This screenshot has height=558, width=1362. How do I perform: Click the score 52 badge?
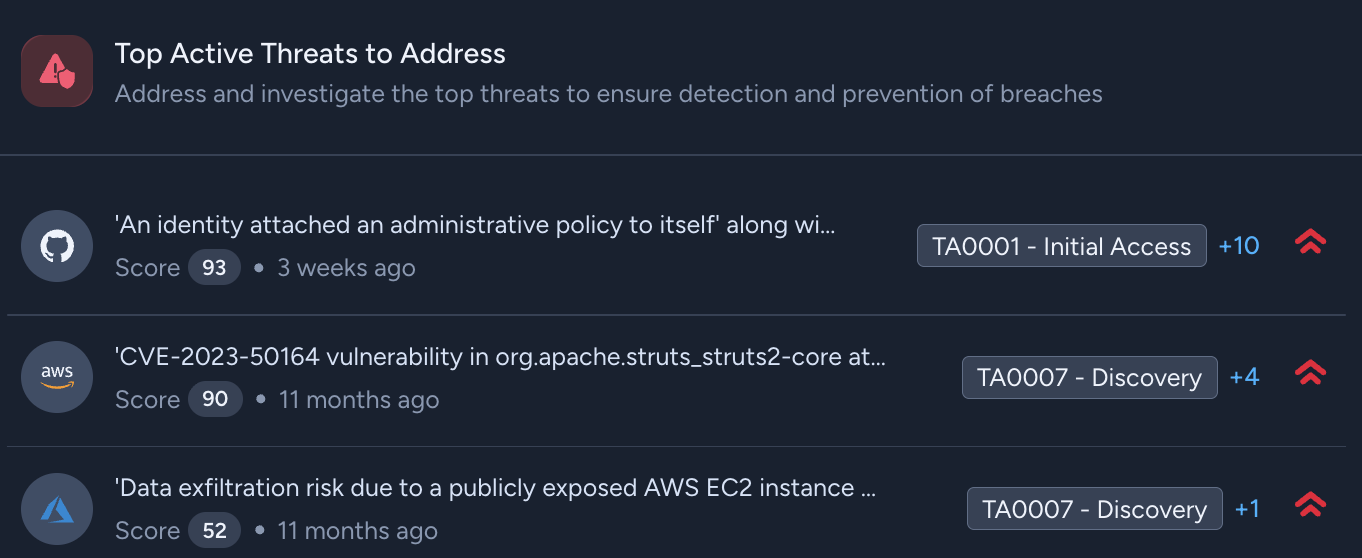(215, 531)
